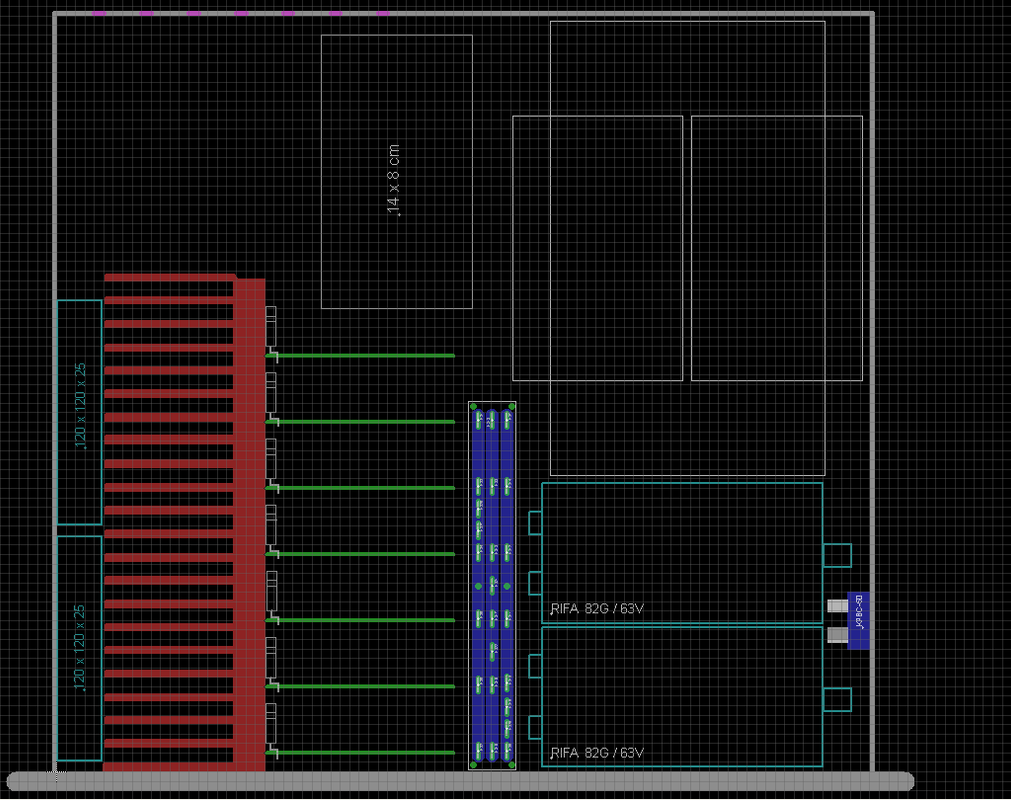Viewport: 1011px width, 800px height.
Task: Click the top-left green pad of blue board
Action: click(474, 407)
